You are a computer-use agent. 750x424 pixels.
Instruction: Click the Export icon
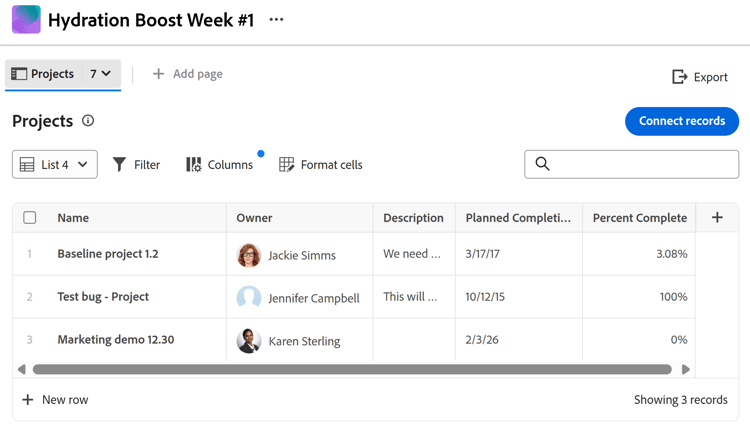680,77
